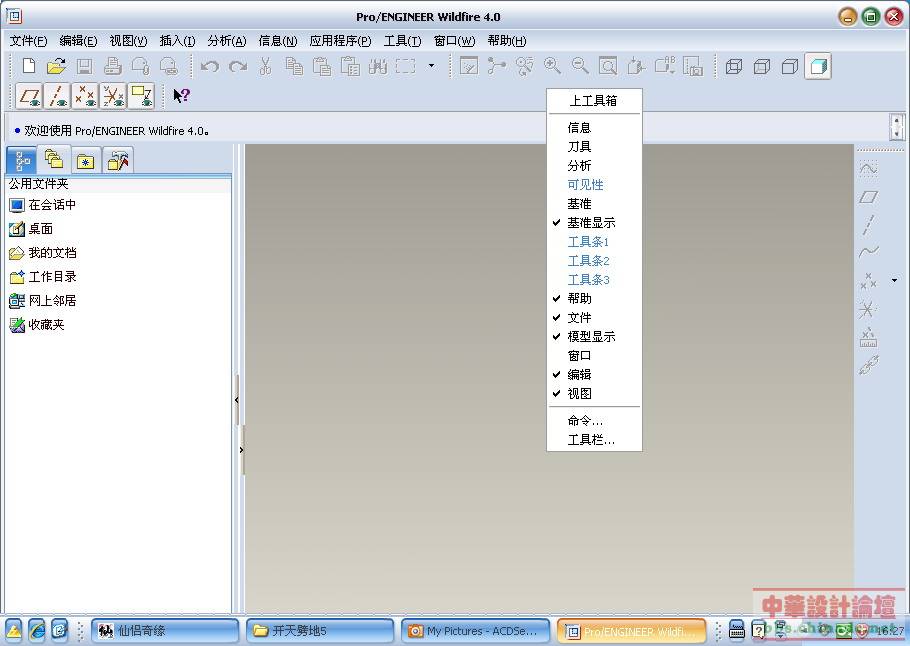The width and height of the screenshot is (910, 646).
Task: Click the scissors cut icon
Action: (266, 66)
